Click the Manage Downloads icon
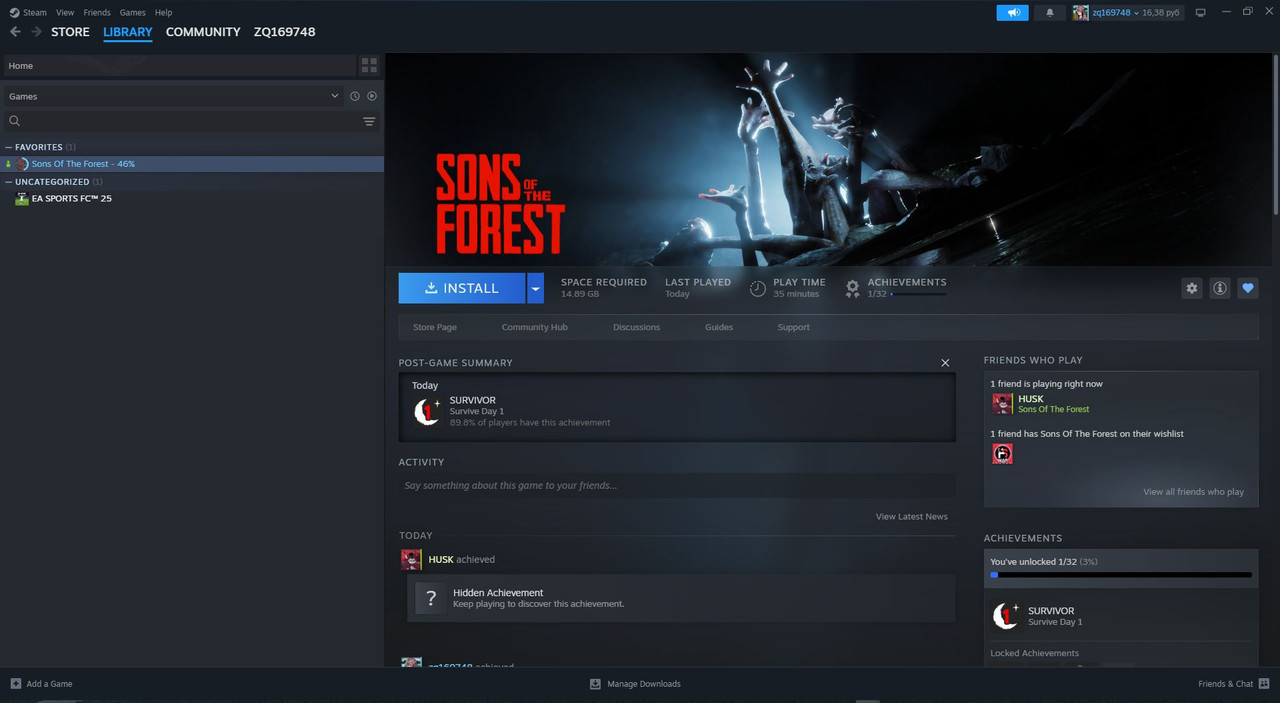1280x703 pixels. point(595,684)
